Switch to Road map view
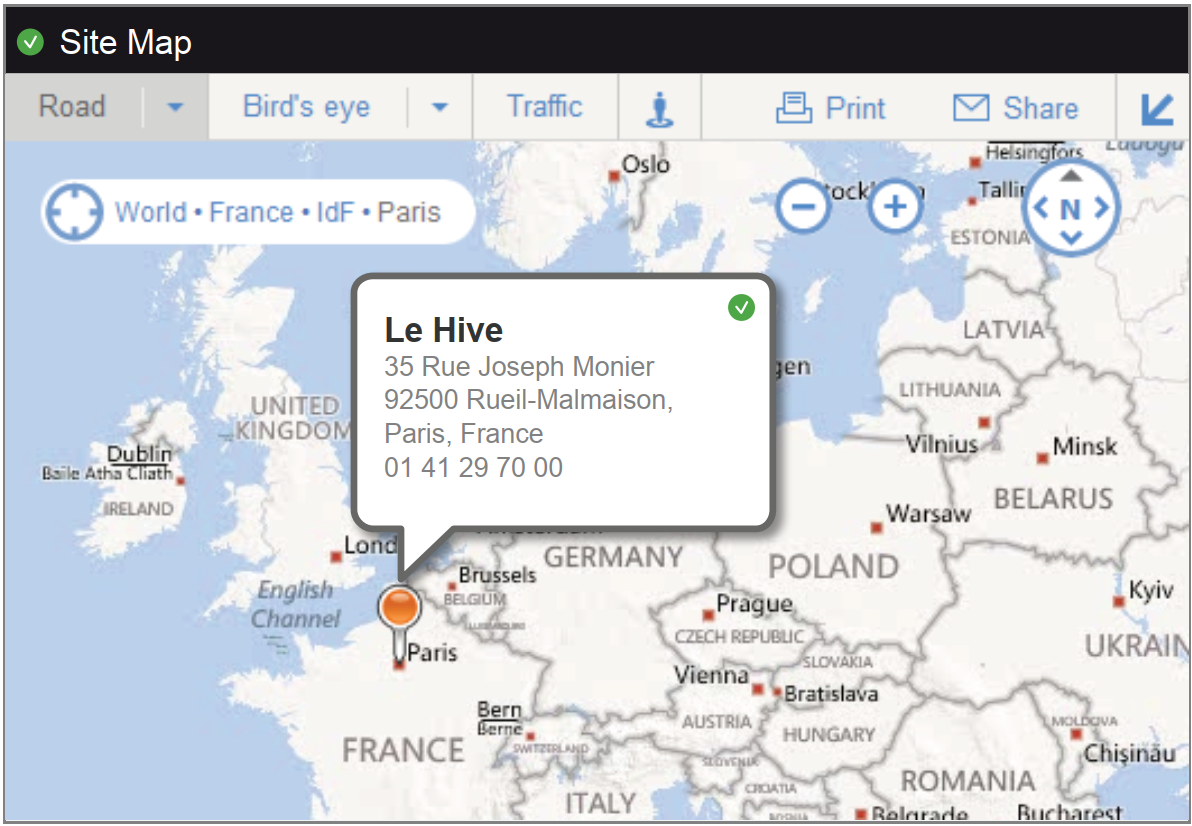Image resolution: width=1192 pixels, height=826 pixels. click(x=72, y=106)
